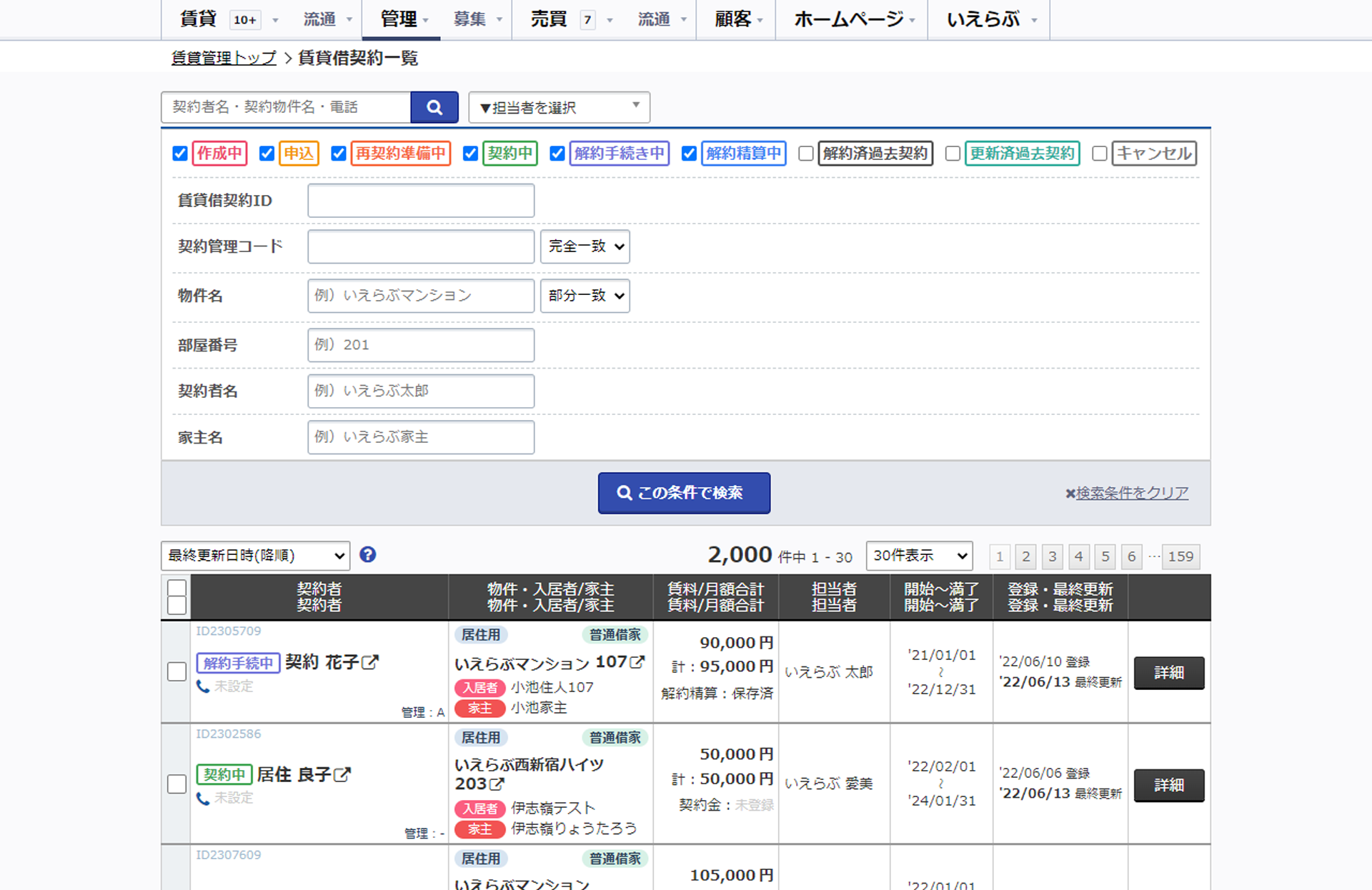Click external link icon beside 契約 花子
1372x890 pixels.
click(369, 662)
